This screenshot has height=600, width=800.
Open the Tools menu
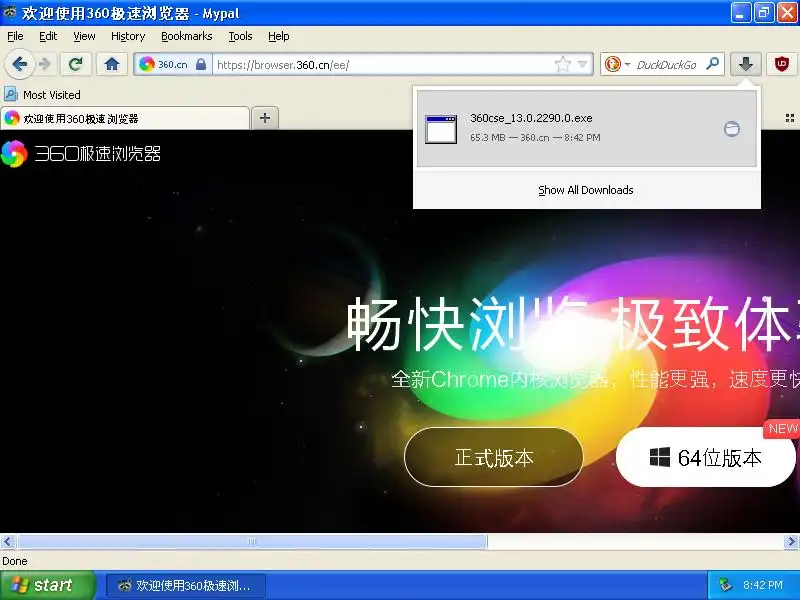pos(240,36)
